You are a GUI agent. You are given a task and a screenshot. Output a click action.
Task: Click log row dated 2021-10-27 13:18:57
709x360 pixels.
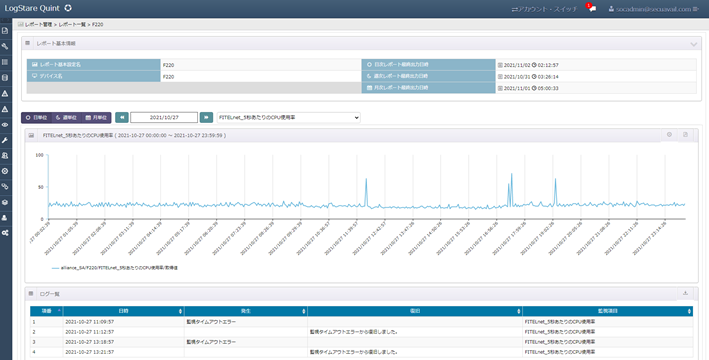361,342
